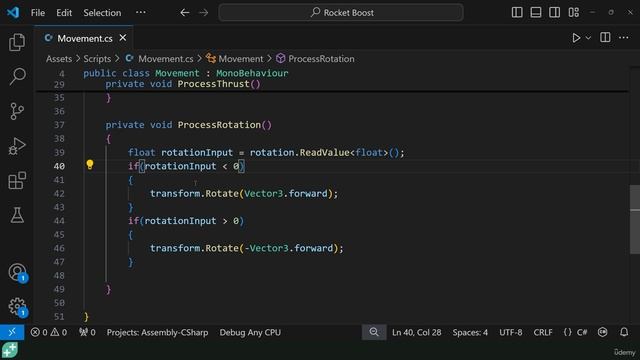640x360 pixels.
Task: Open the Source Control view
Action: (17, 111)
